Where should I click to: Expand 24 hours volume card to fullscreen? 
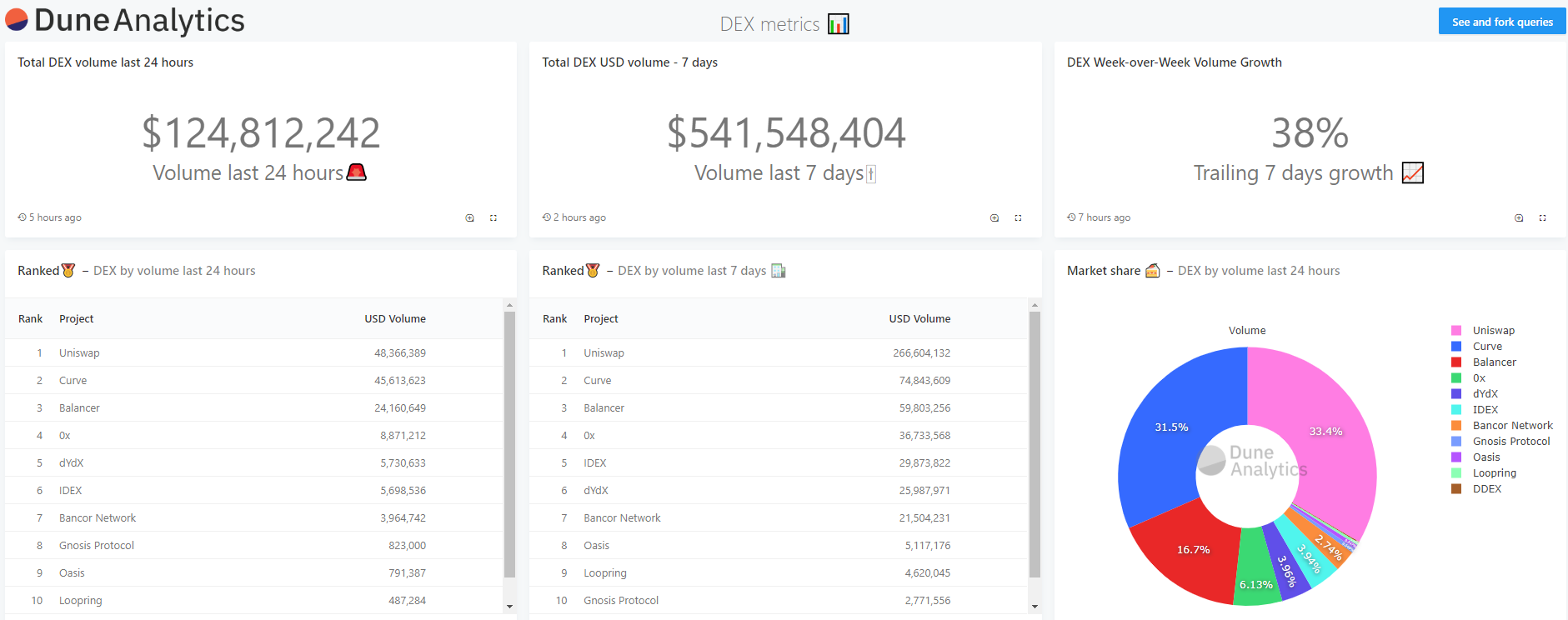tap(493, 218)
